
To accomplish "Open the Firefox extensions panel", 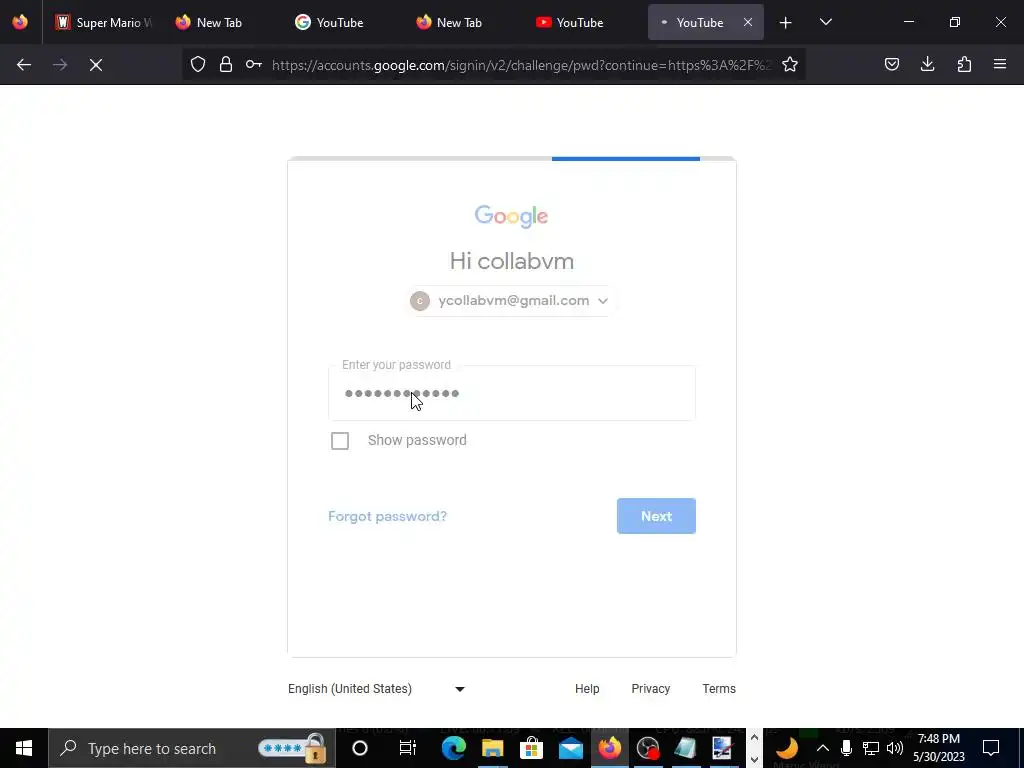I will click(x=964, y=64).
